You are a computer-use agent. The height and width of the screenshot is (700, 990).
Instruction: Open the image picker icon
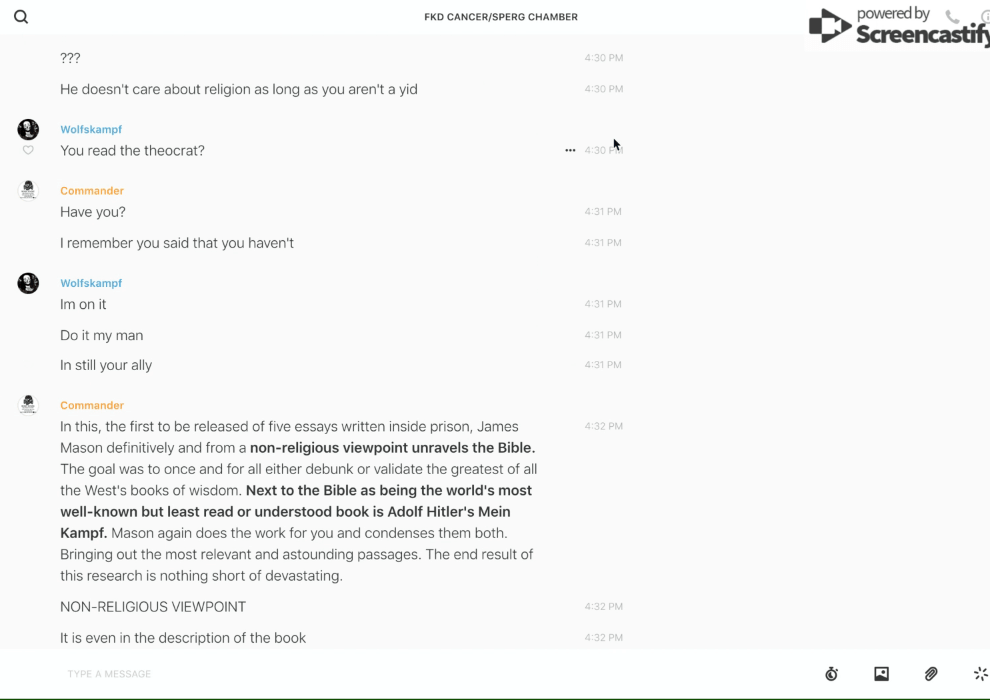point(881,674)
